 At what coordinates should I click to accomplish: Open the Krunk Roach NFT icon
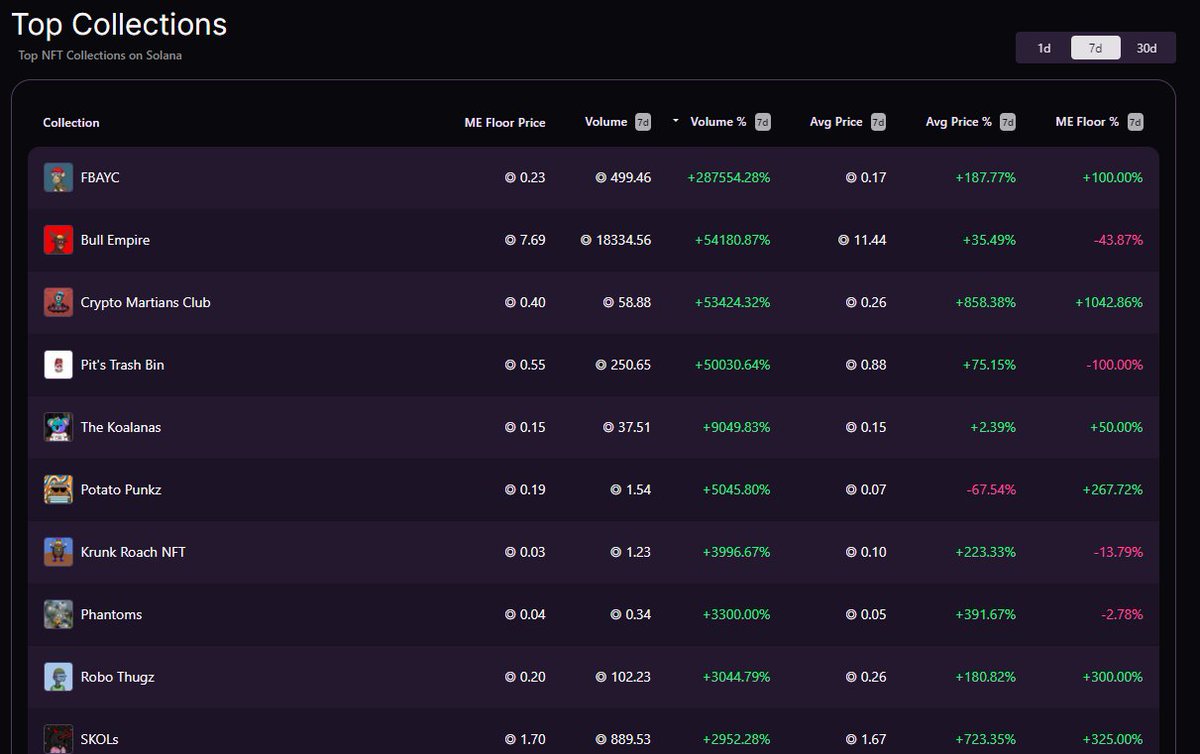tap(58, 552)
